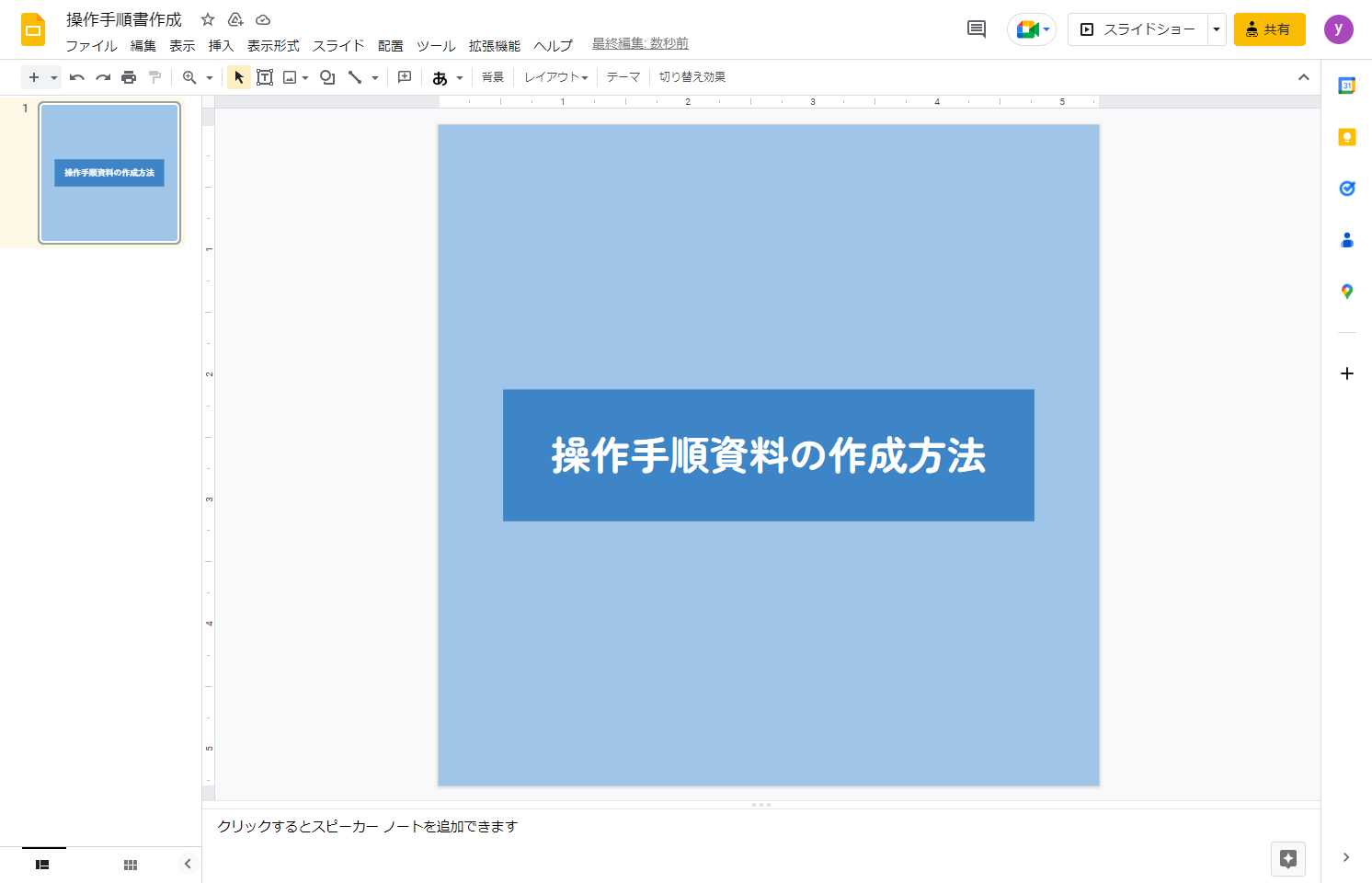Open the comment history icon
1372x883 pixels.
pyautogui.click(x=977, y=29)
